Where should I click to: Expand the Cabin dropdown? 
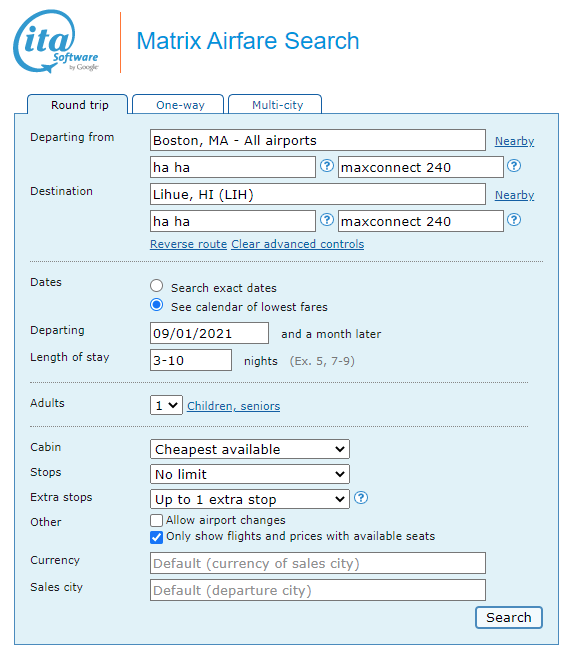click(x=250, y=449)
